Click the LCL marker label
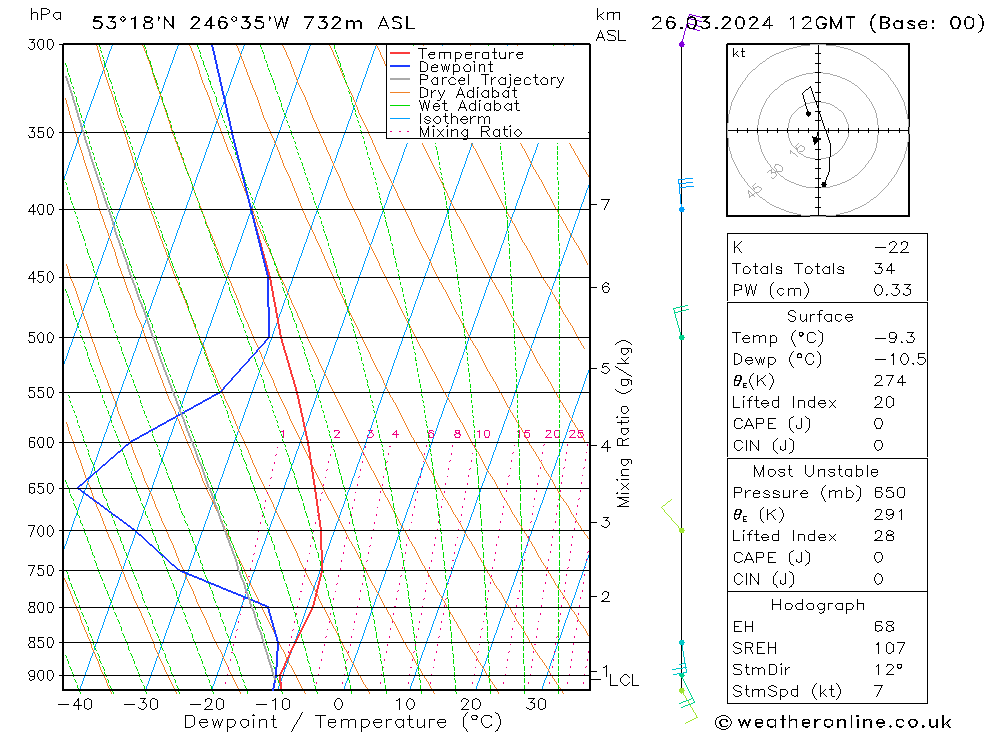The height and width of the screenshot is (733, 1000). click(624, 681)
